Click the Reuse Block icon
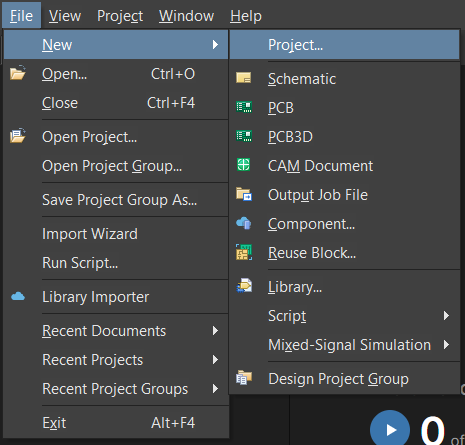465x445 pixels. coord(244,252)
